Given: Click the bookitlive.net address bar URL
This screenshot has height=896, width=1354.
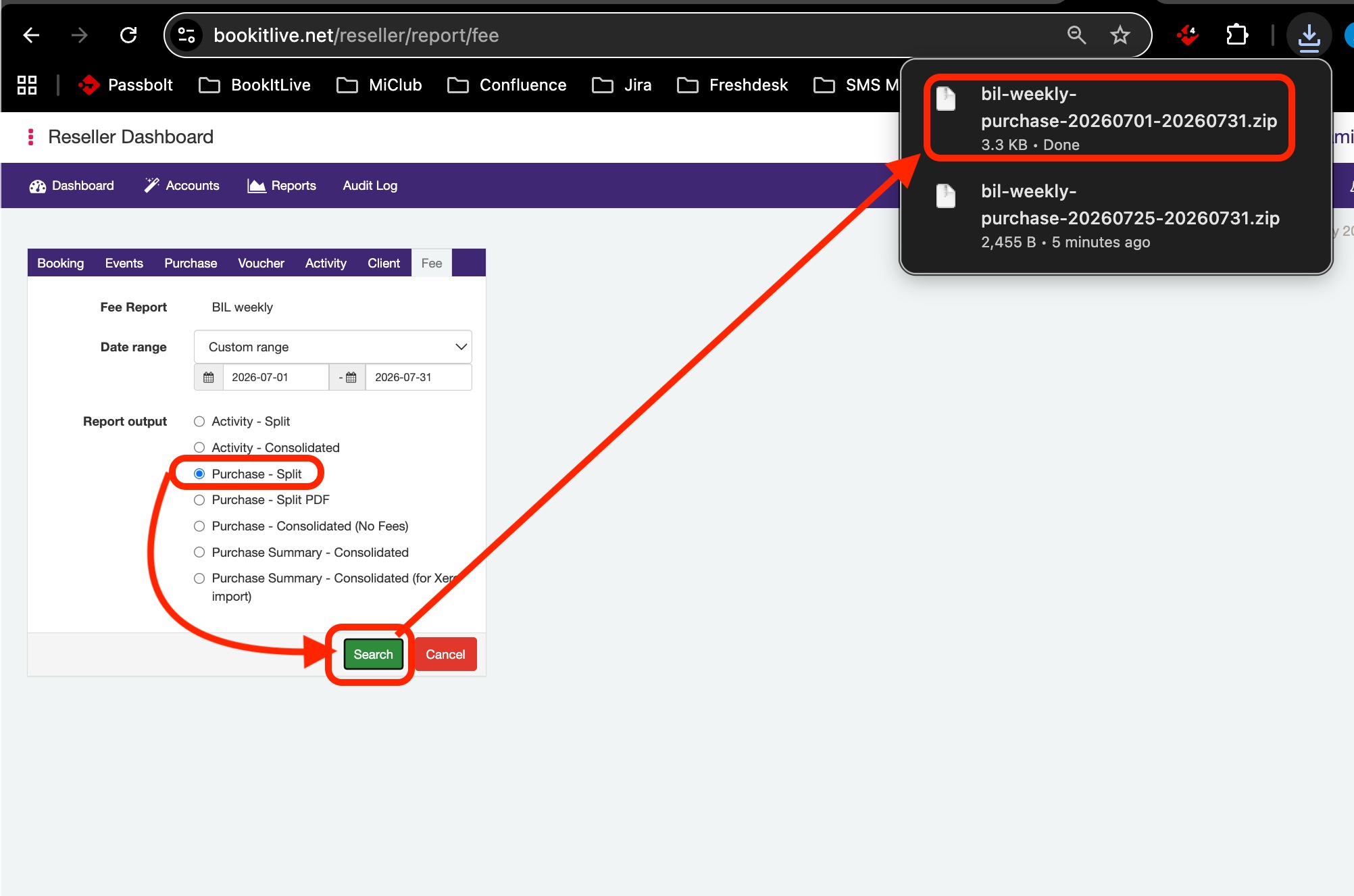Looking at the screenshot, I should click(356, 35).
